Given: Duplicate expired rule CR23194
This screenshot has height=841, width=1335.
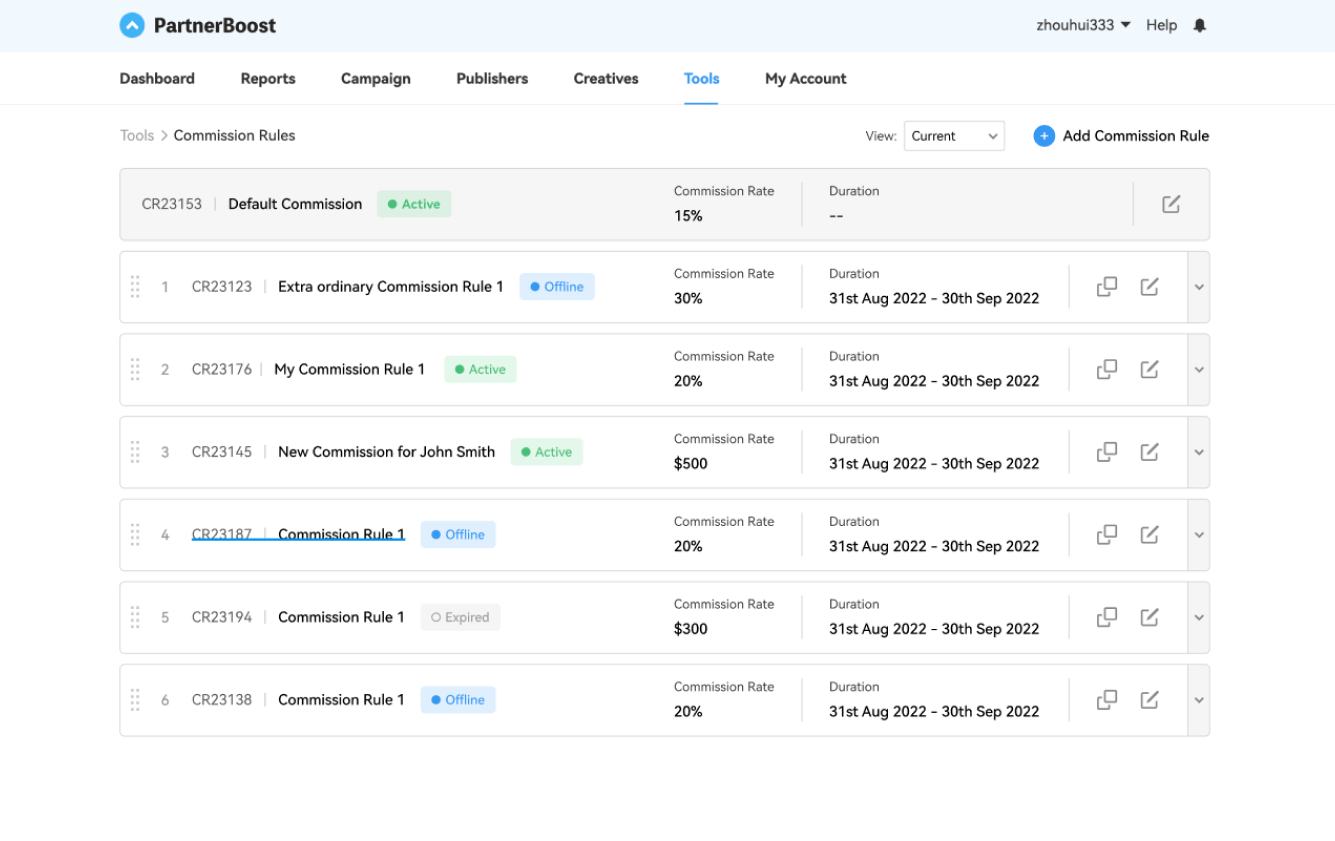Looking at the screenshot, I should click(1106, 617).
